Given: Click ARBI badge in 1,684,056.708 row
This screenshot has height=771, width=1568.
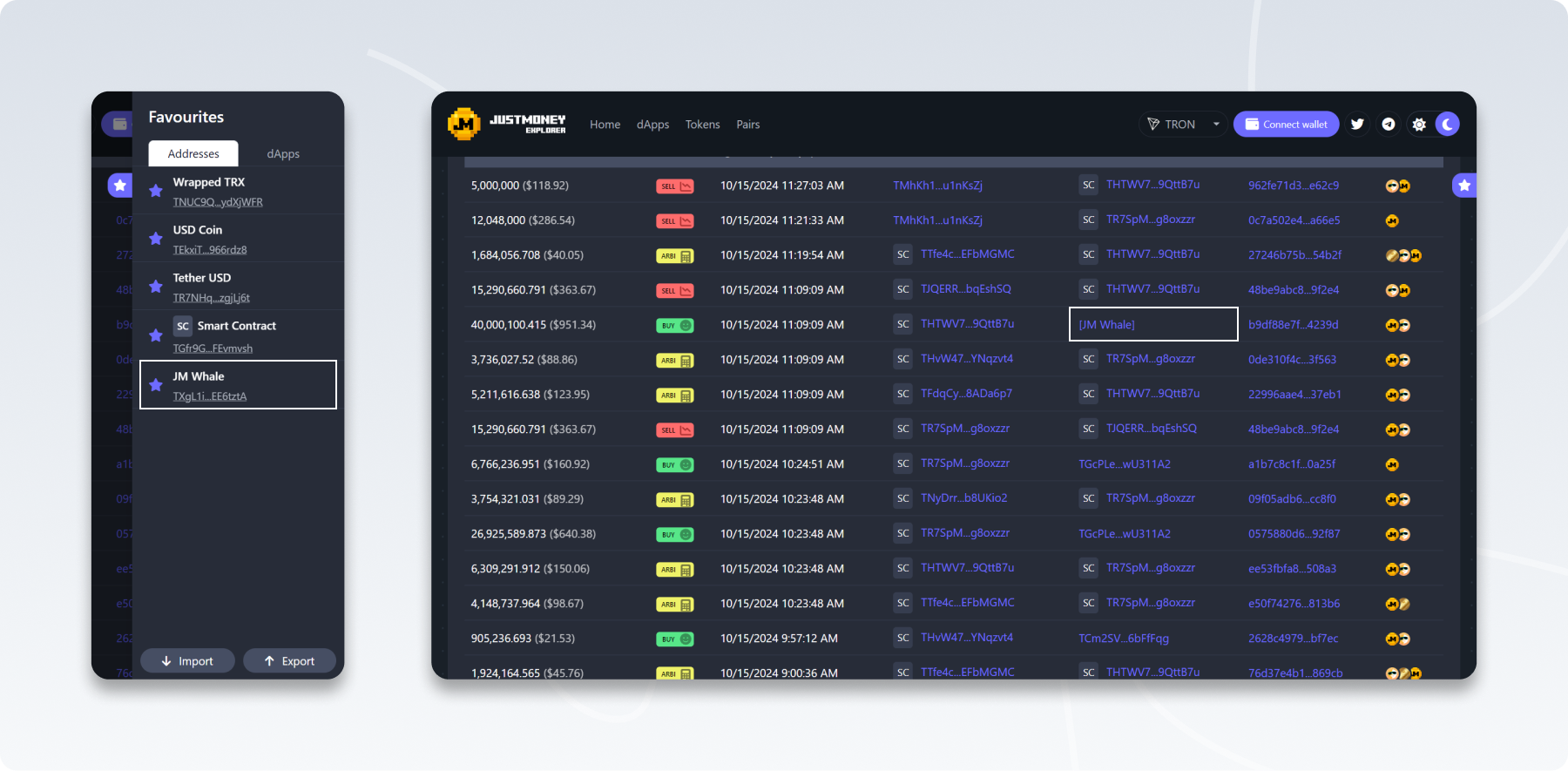Looking at the screenshot, I should pyautogui.click(x=675, y=256).
